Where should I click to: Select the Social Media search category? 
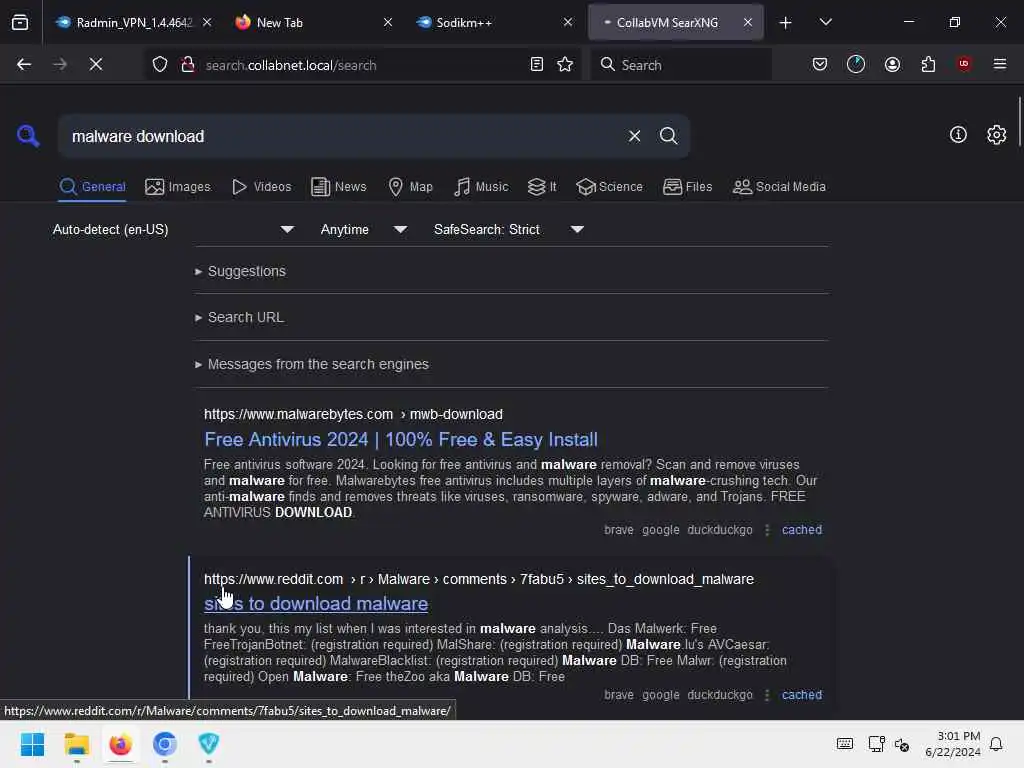click(x=778, y=187)
